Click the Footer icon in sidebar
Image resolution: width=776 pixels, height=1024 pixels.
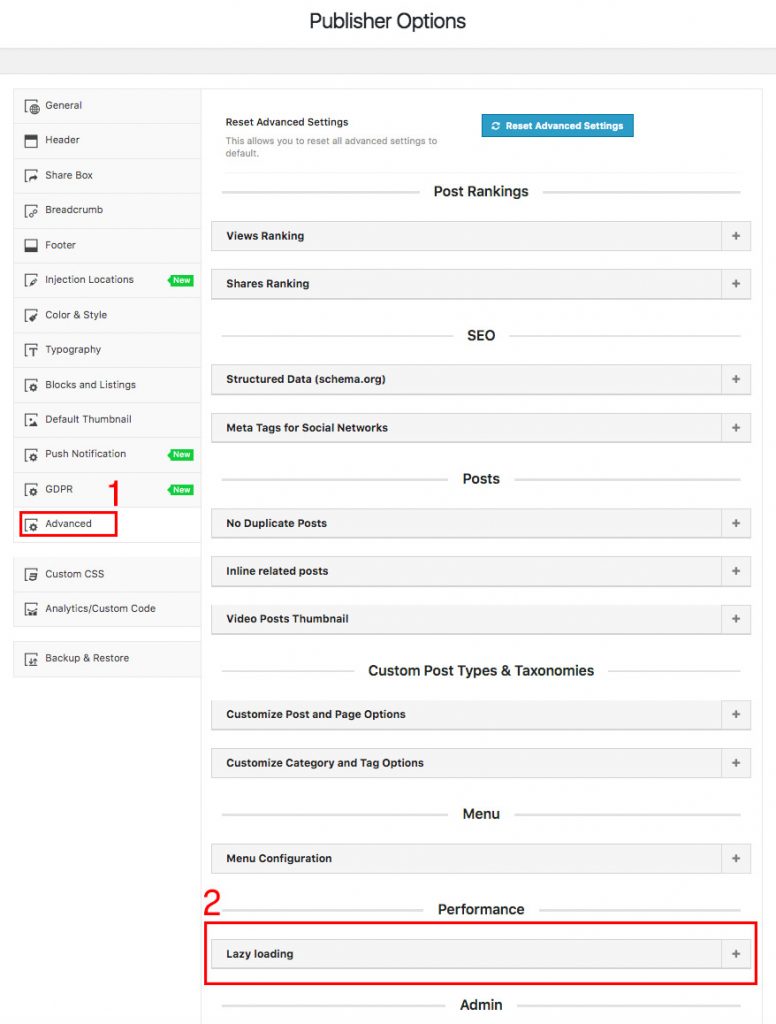tap(31, 246)
